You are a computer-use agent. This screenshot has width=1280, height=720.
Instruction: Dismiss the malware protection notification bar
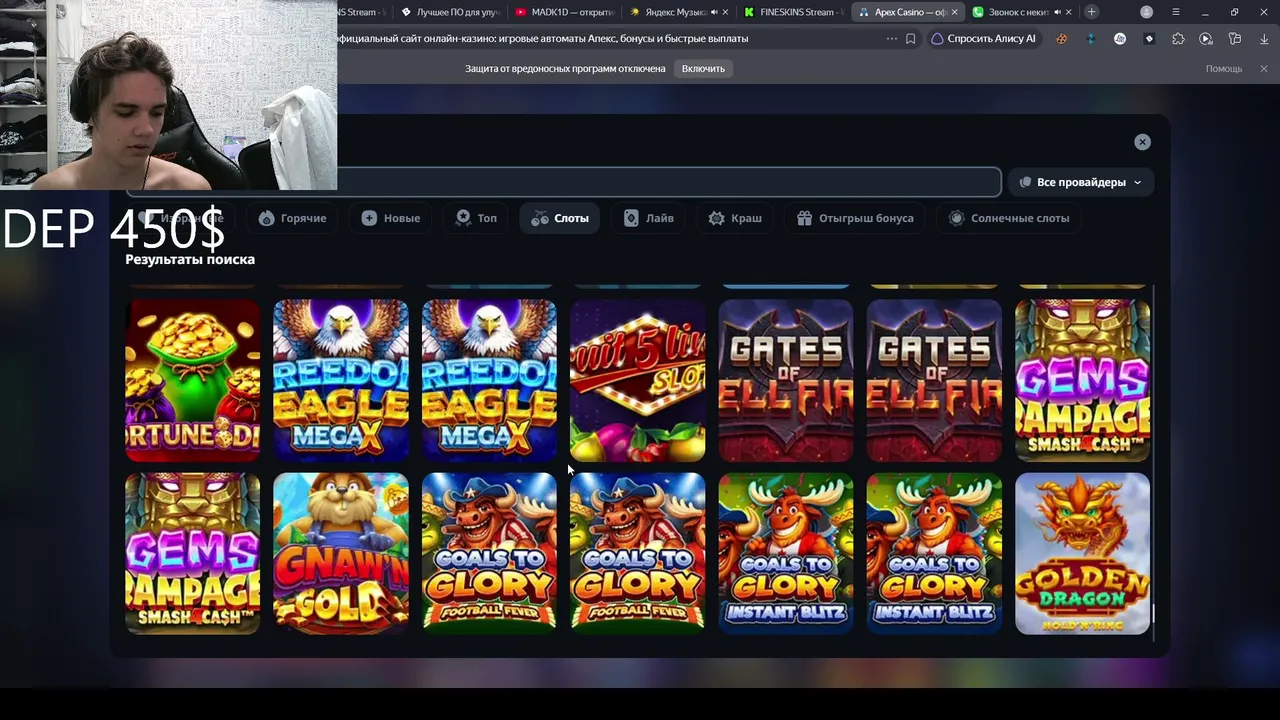point(1263,68)
